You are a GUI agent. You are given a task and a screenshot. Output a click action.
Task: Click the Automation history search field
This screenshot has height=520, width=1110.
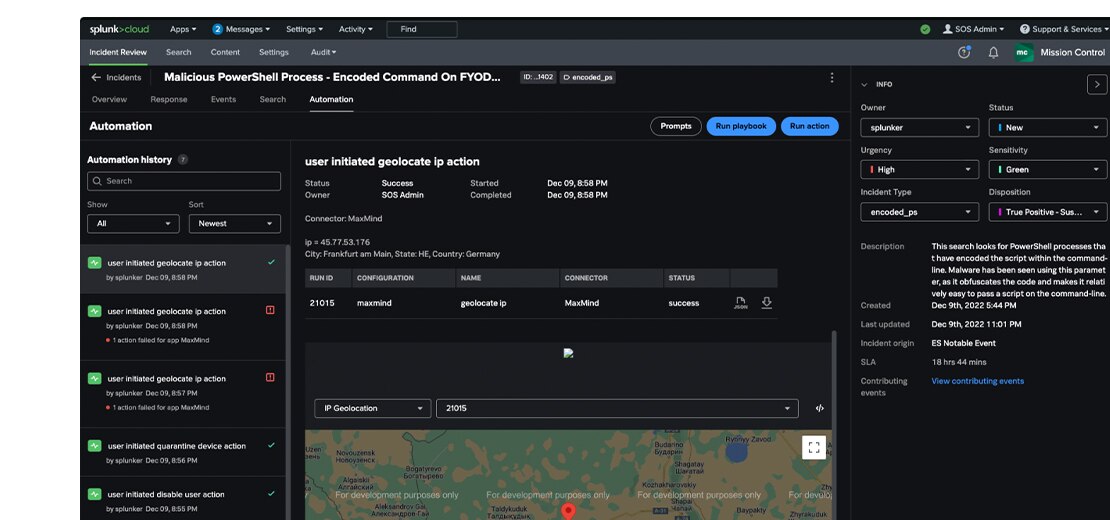coord(184,181)
